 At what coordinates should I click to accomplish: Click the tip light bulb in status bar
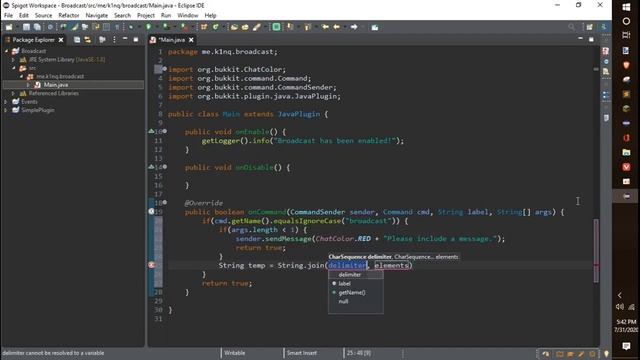point(606,353)
